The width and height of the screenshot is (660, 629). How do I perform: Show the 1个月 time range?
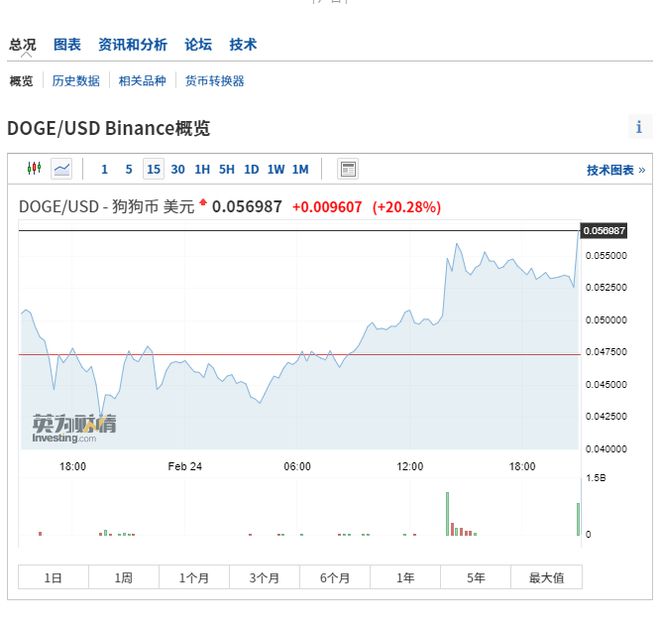tap(194, 578)
